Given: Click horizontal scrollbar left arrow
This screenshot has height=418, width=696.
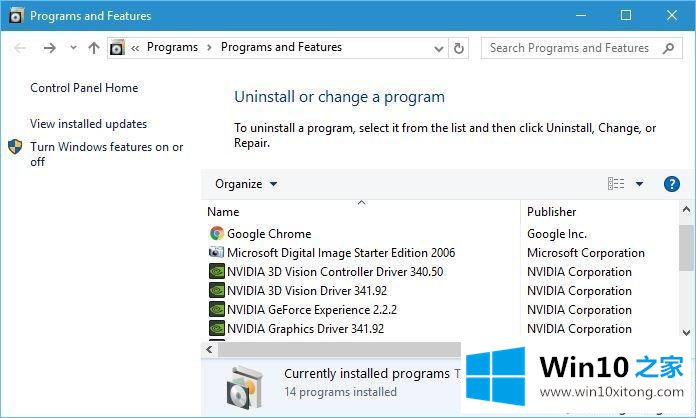Looking at the screenshot, I should point(209,350).
